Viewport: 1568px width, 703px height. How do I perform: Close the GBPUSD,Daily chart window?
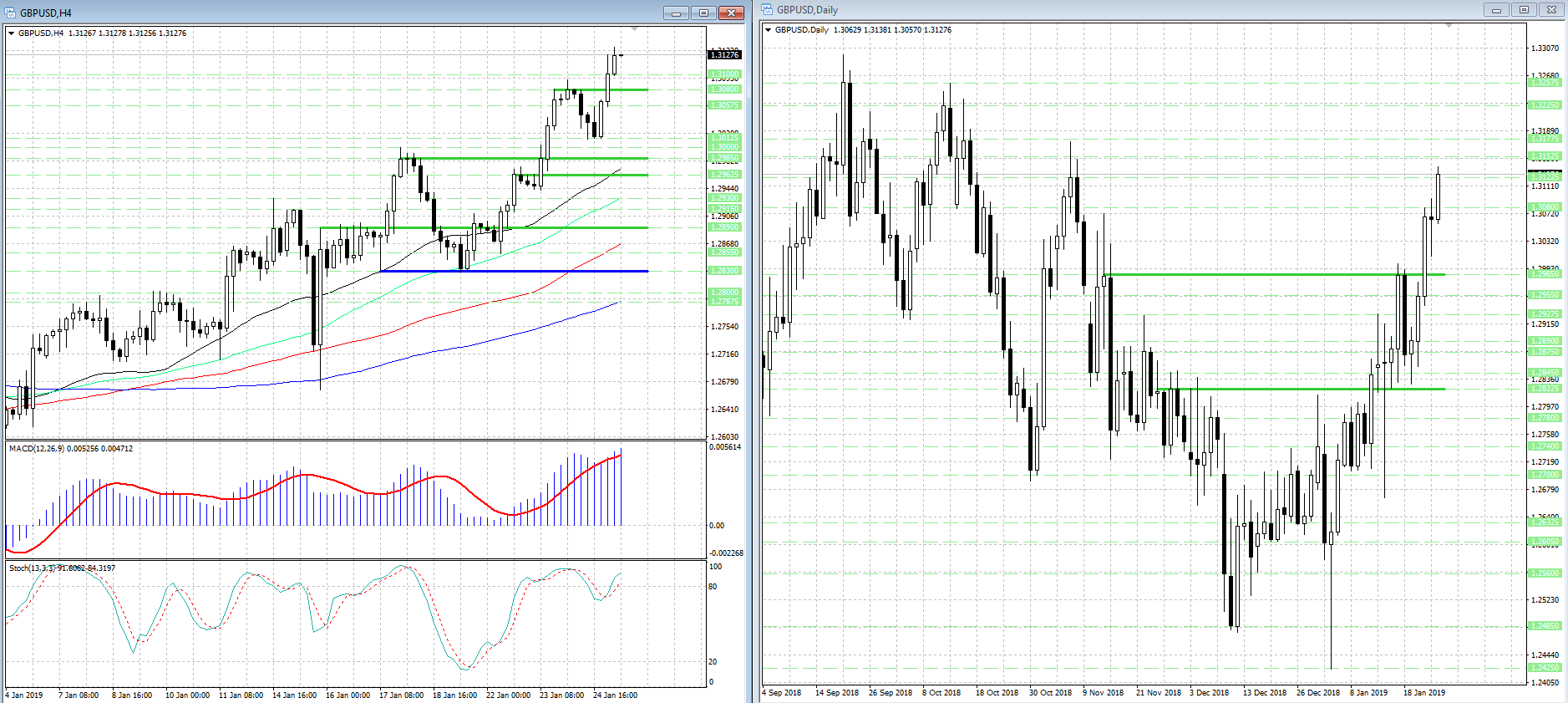(x=1551, y=9)
